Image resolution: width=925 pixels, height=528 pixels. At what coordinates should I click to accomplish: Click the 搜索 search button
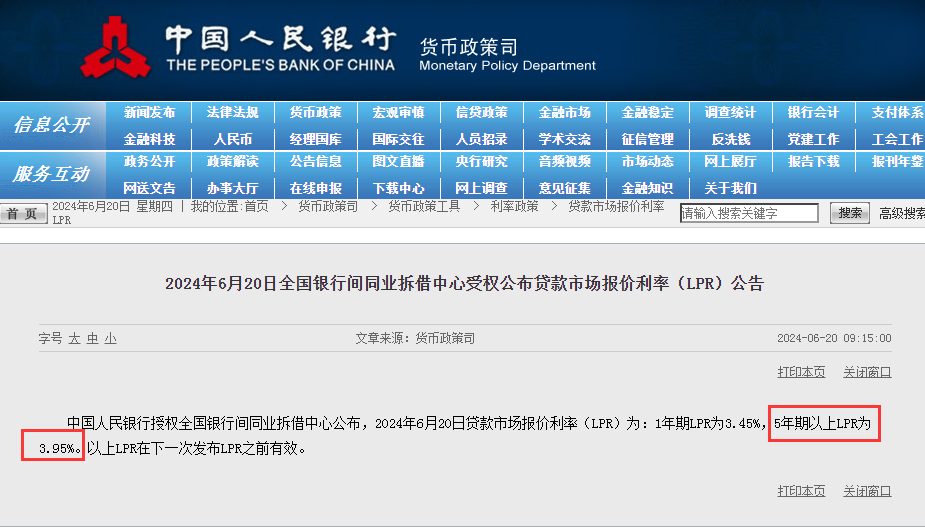point(850,213)
